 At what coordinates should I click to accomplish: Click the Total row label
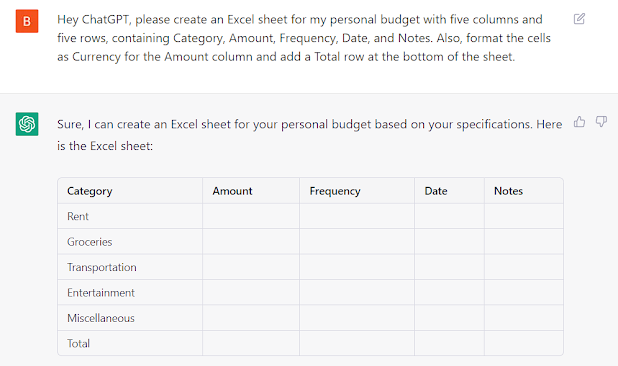click(x=78, y=343)
